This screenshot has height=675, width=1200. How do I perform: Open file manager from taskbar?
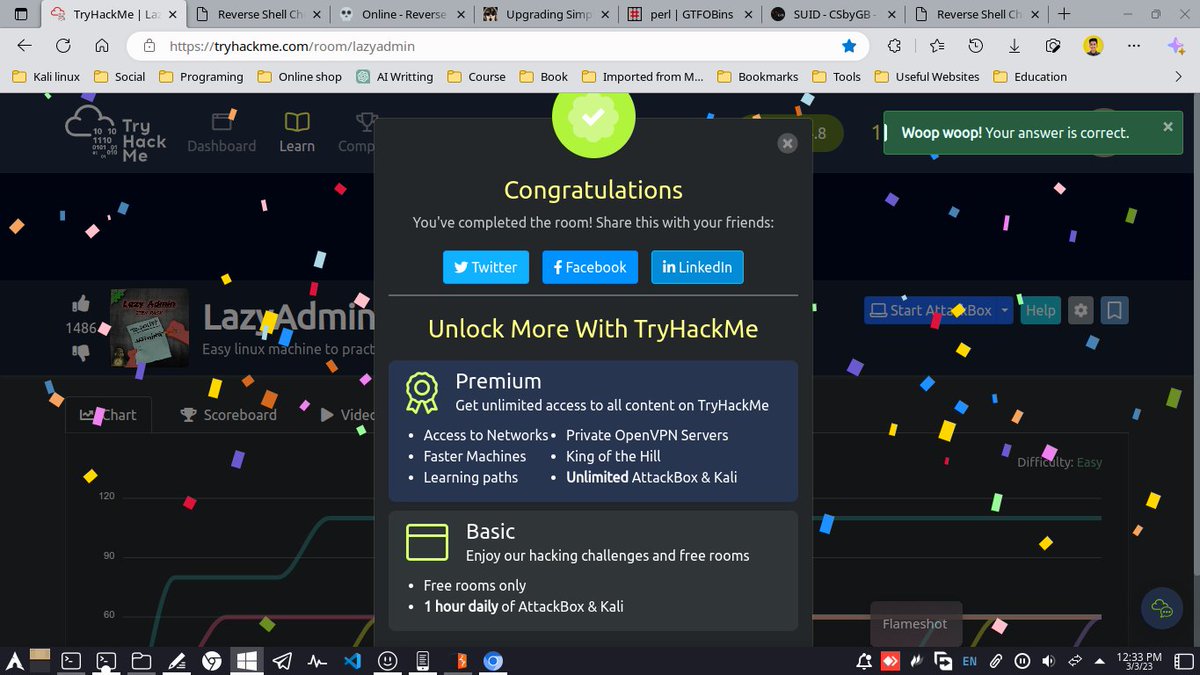pos(140,661)
